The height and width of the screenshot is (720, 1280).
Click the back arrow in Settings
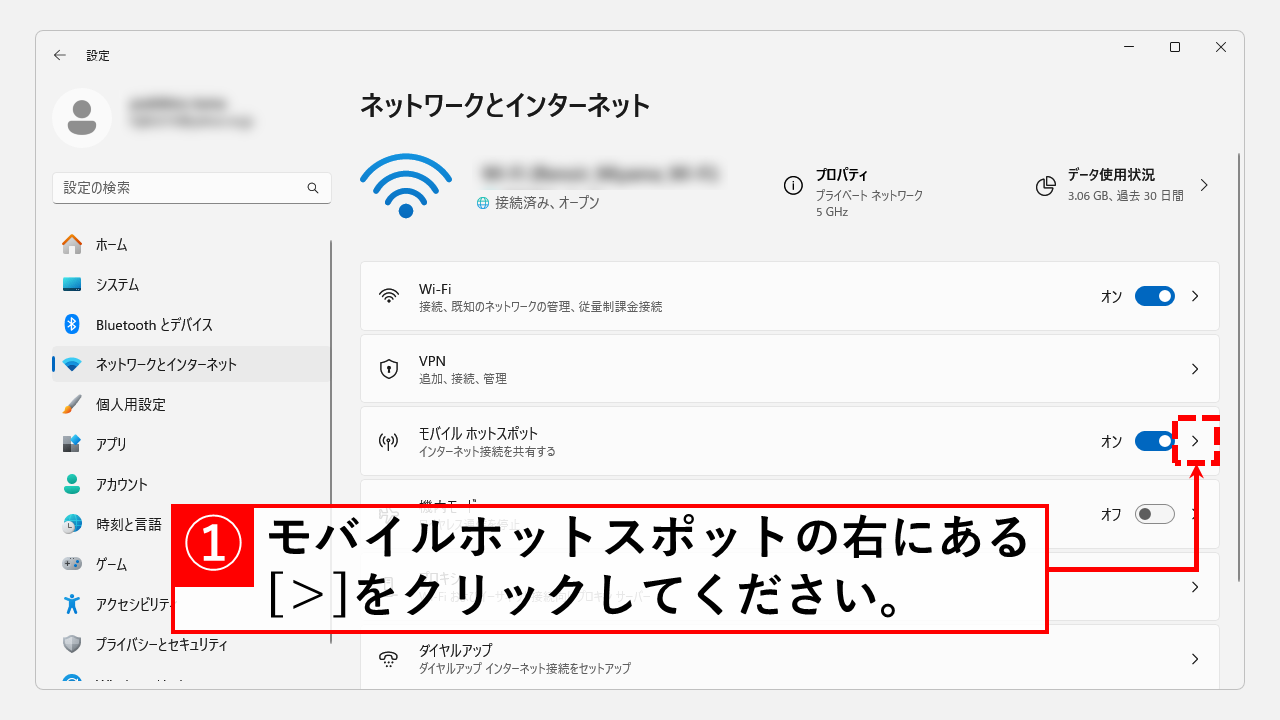60,55
